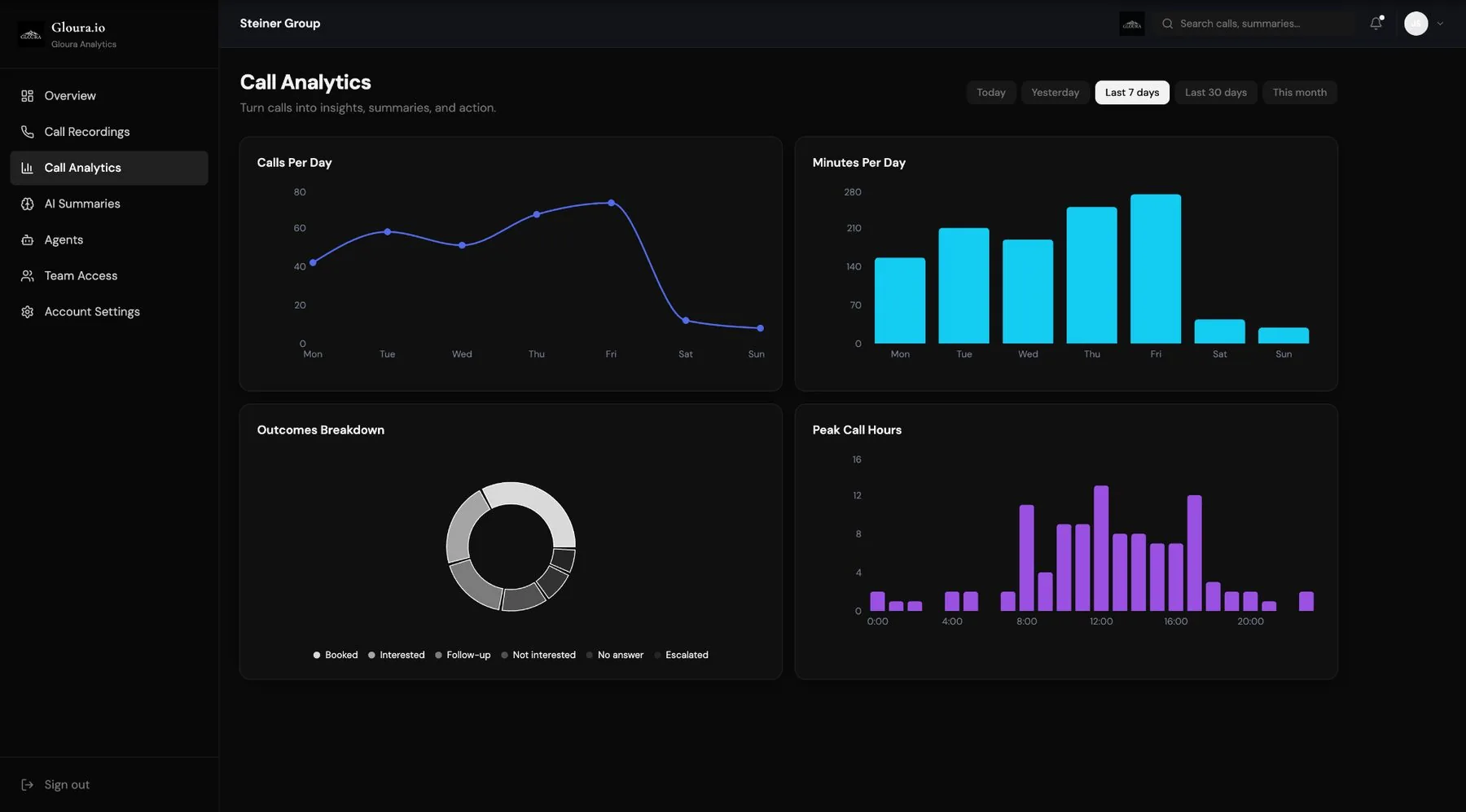Click the Team Access people icon
Image resolution: width=1466 pixels, height=812 pixels.
pyautogui.click(x=27, y=276)
